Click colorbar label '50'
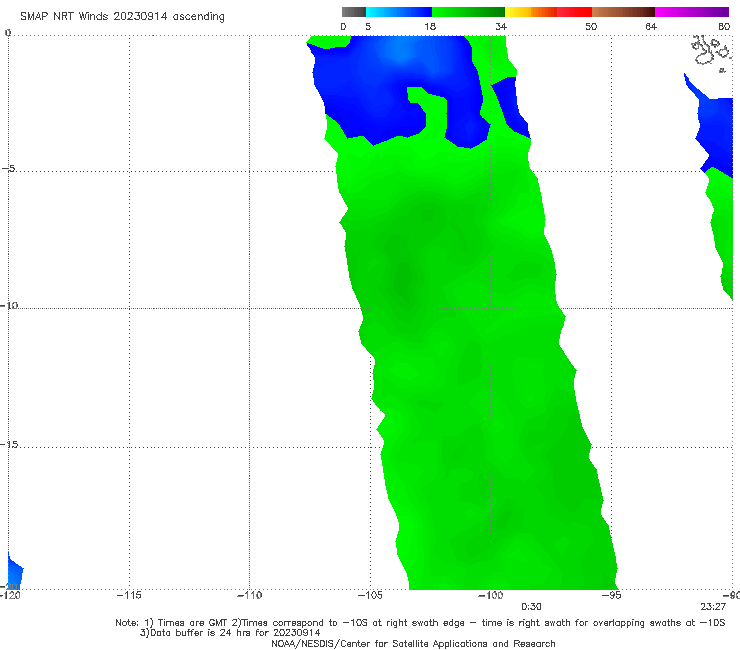740x650 pixels. click(x=591, y=26)
